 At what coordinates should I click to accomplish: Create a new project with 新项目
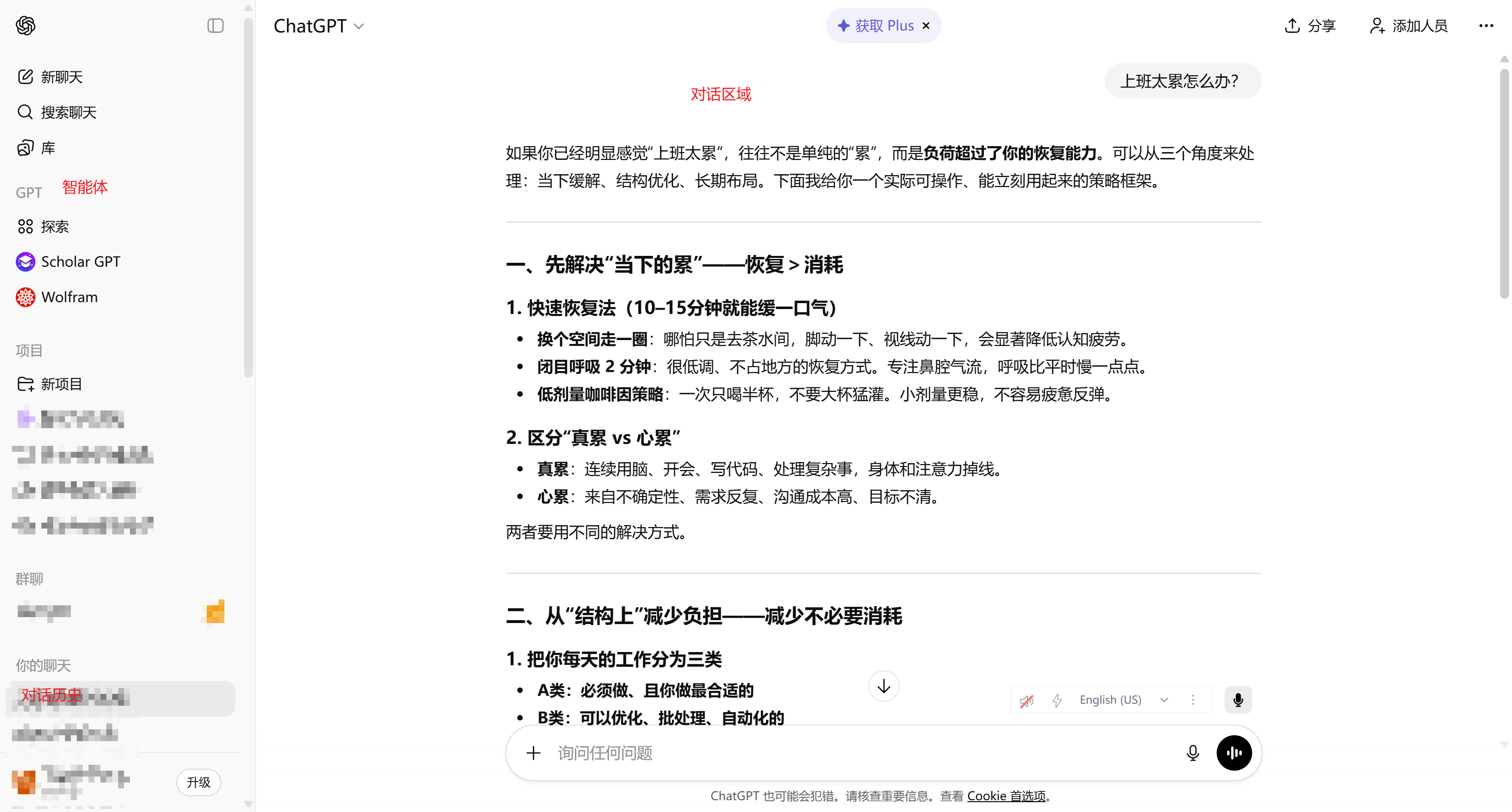62,384
